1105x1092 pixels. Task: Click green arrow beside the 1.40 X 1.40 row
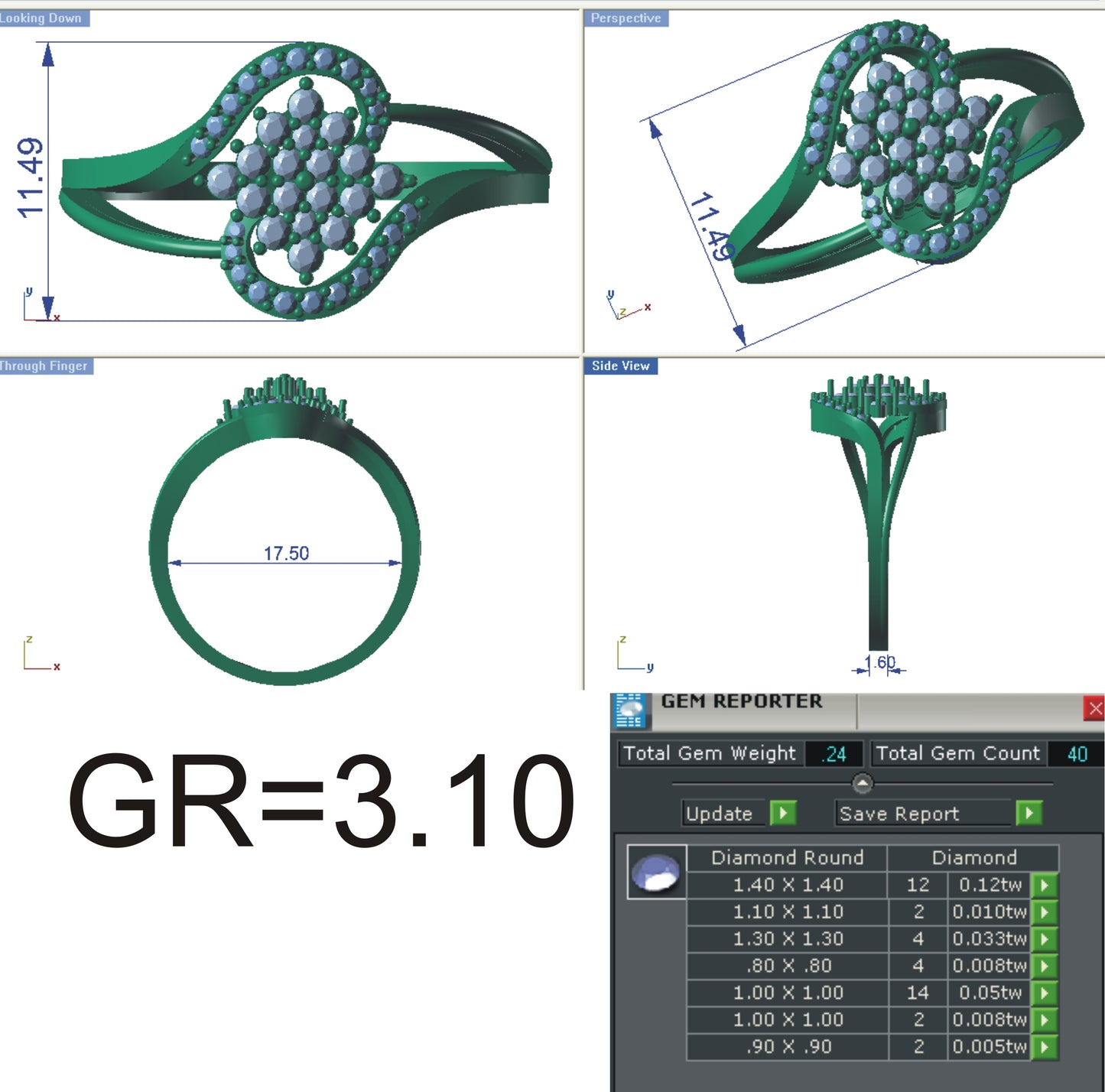[1044, 885]
